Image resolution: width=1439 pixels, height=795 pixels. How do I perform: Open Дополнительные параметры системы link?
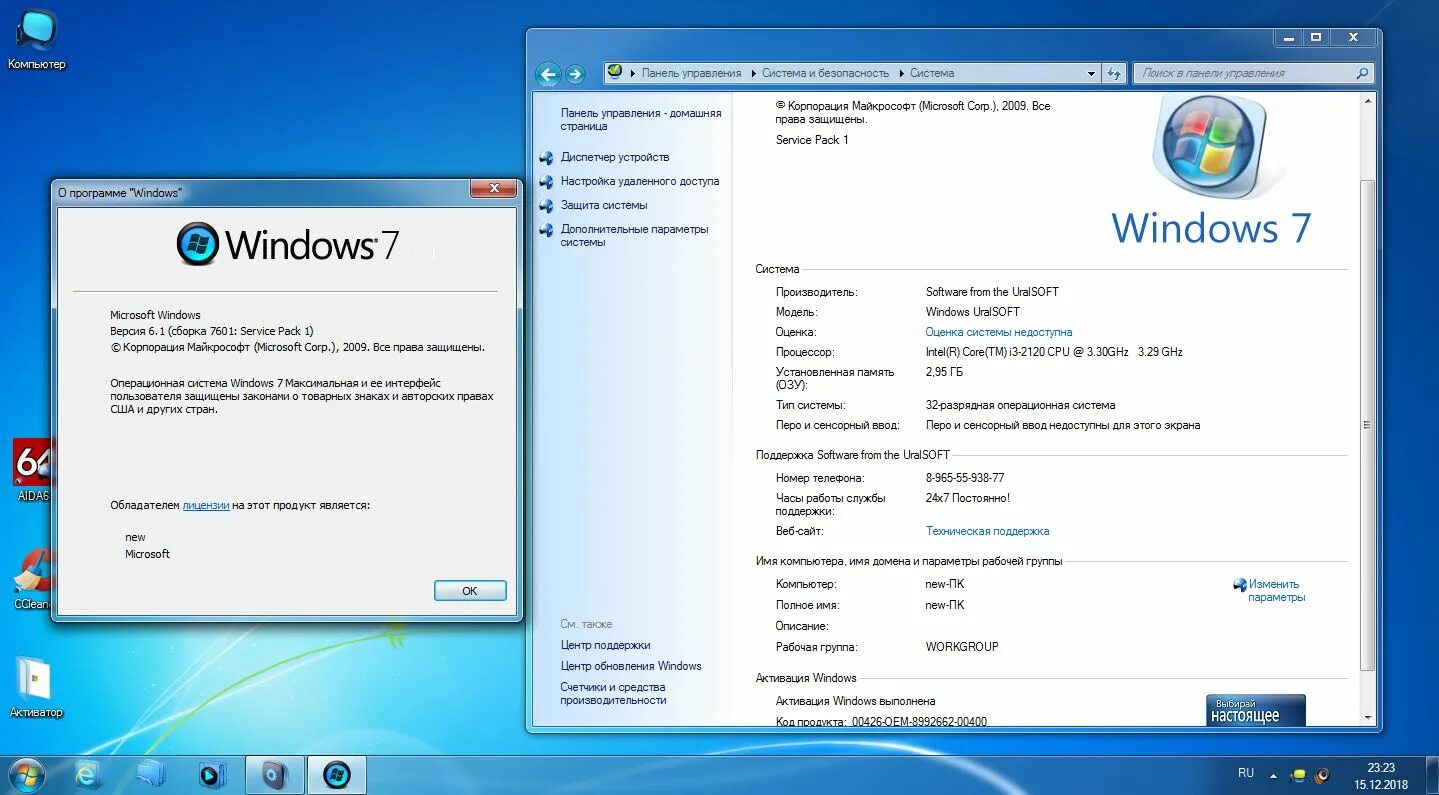(634, 235)
